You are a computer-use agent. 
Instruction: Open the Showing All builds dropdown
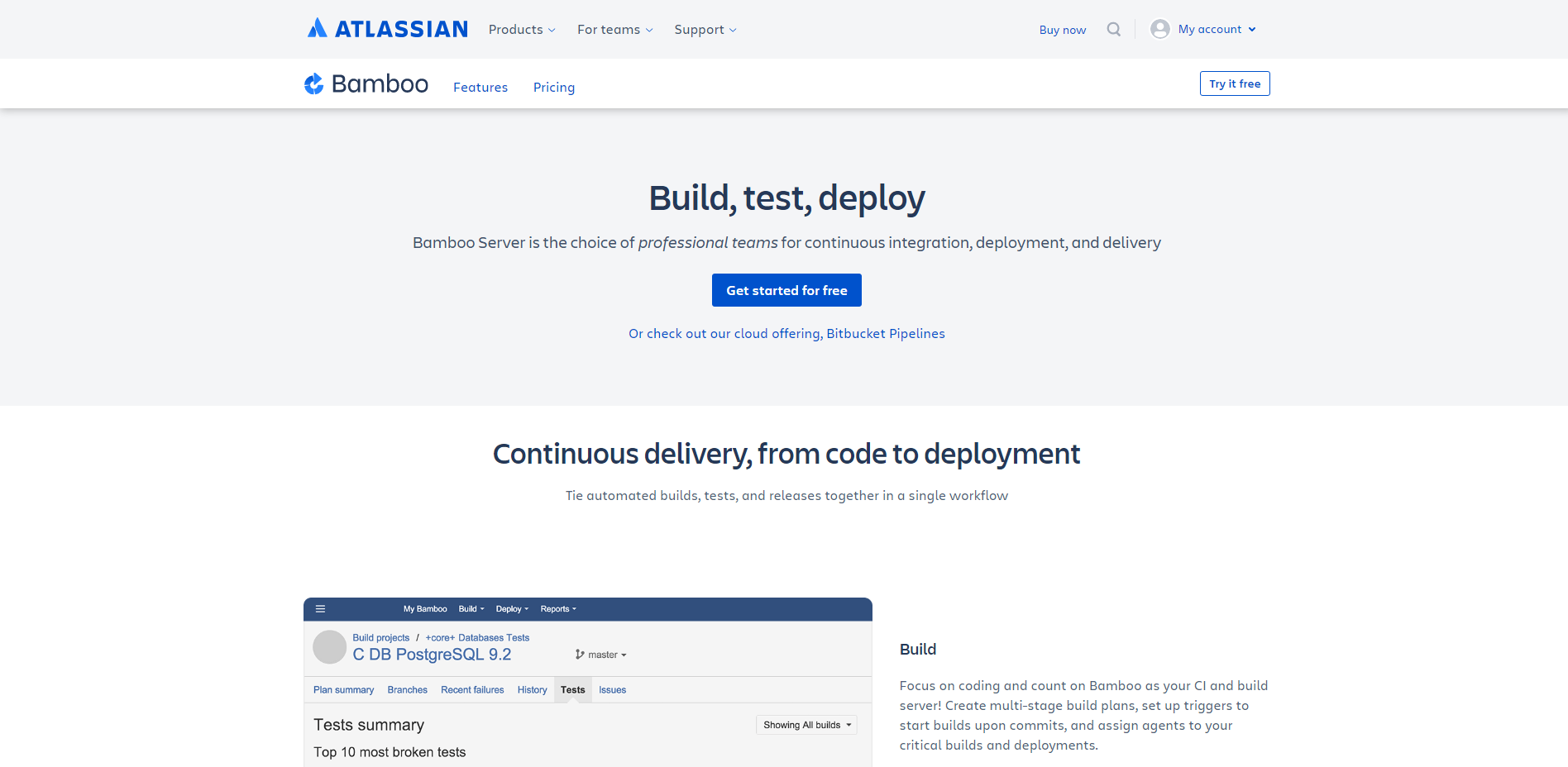click(x=806, y=725)
